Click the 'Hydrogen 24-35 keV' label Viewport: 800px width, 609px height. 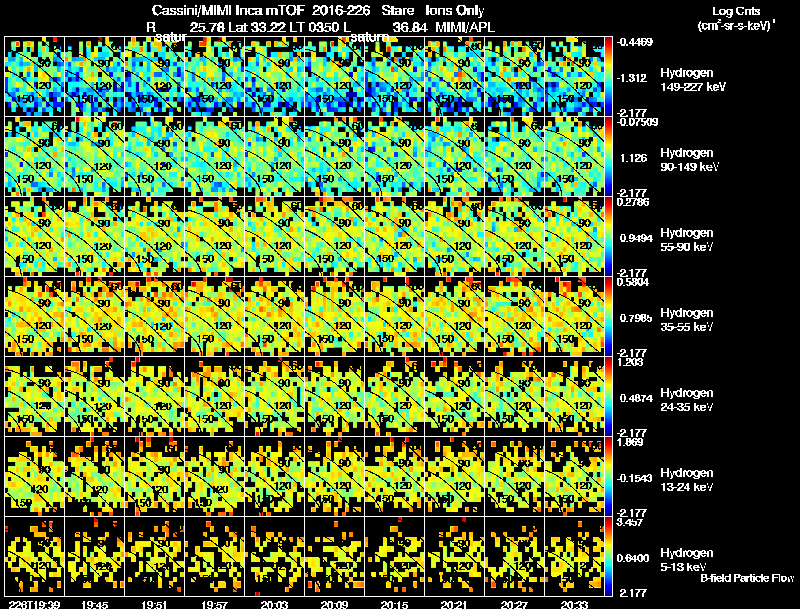coord(687,400)
